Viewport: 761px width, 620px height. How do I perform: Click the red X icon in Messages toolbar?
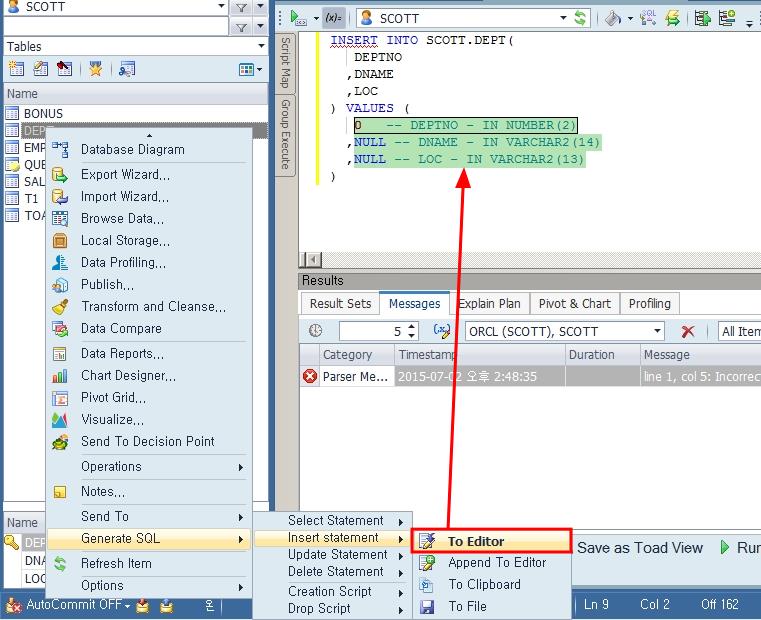(x=688, y=331)
